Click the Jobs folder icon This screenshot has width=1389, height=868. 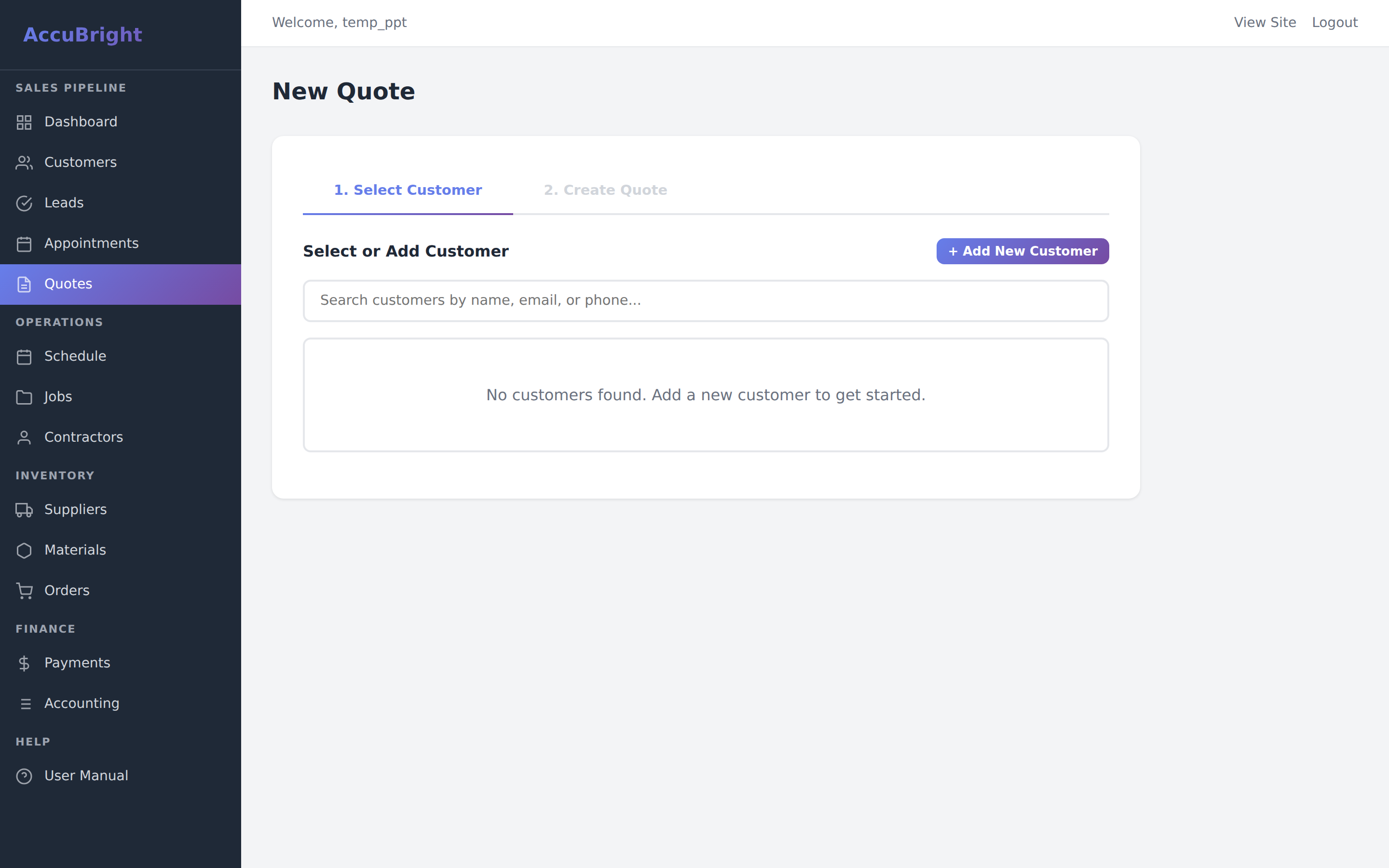(24, 397)
